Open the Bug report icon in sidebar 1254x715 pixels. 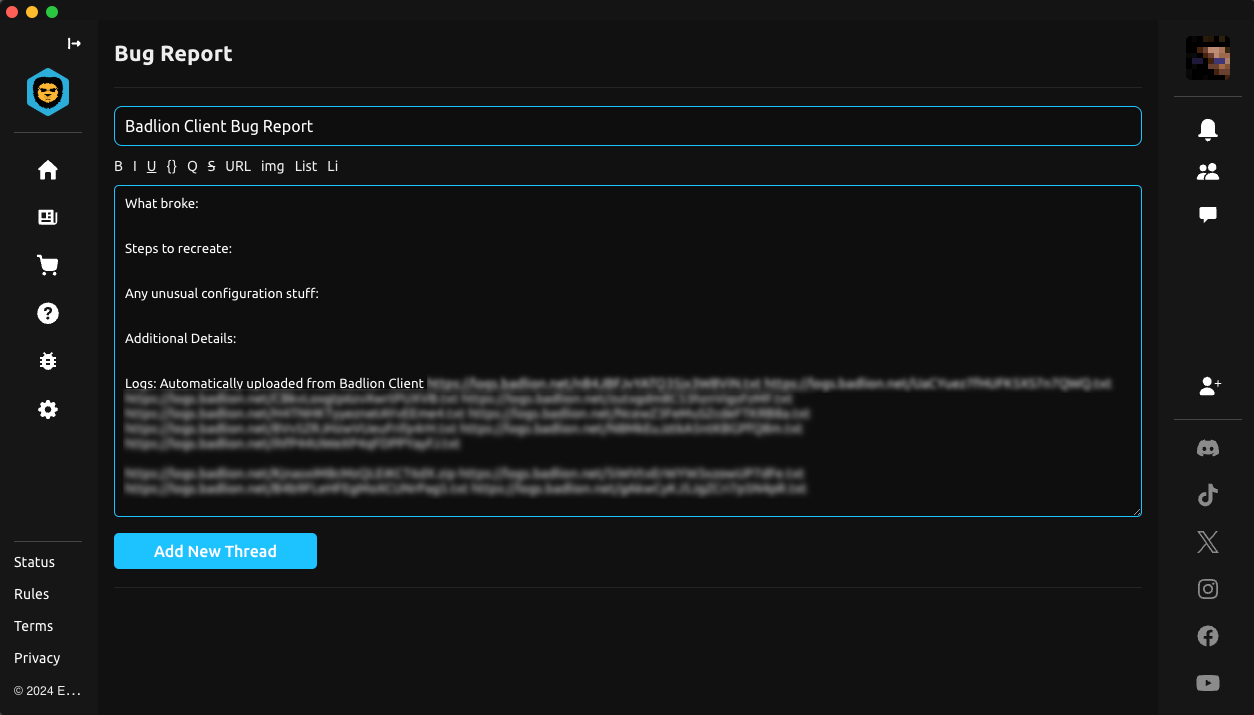48,361
